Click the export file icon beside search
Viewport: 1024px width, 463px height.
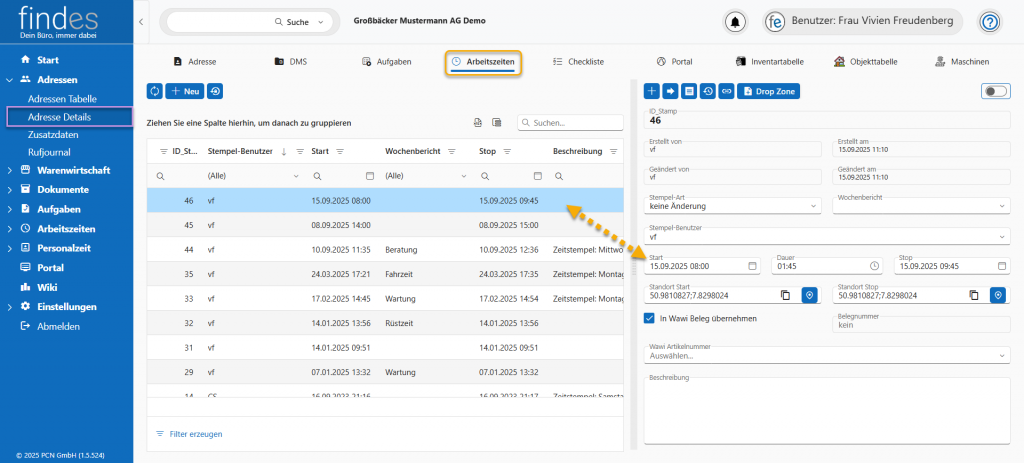478,123
